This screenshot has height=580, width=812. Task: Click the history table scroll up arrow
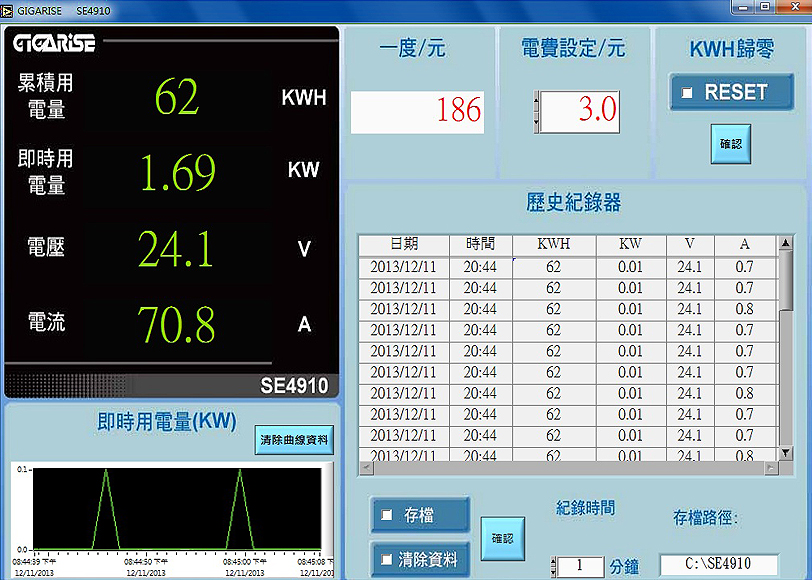pyautogui.click(x=786, y=242)
